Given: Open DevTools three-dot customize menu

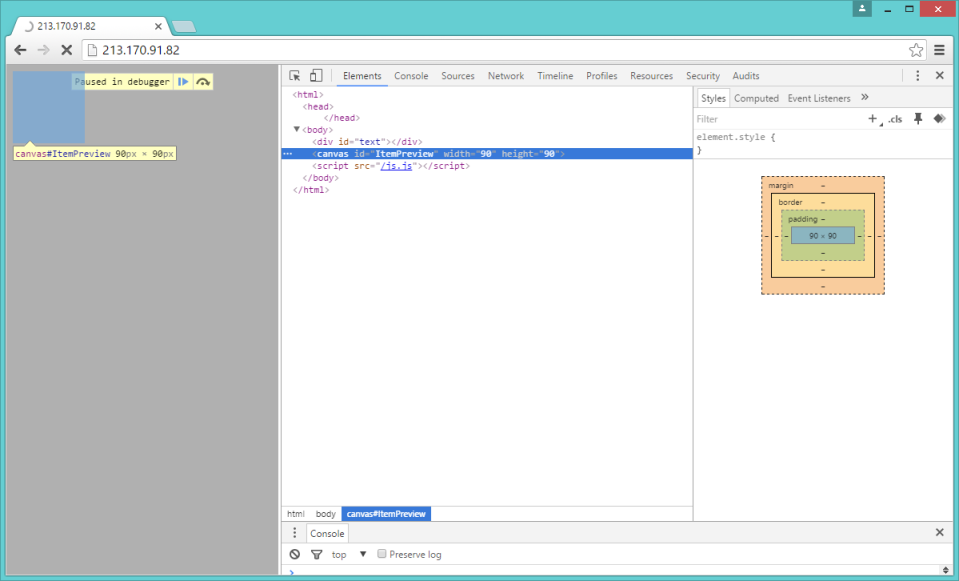Looking at the screenshot, I should [x=917, y=76].
